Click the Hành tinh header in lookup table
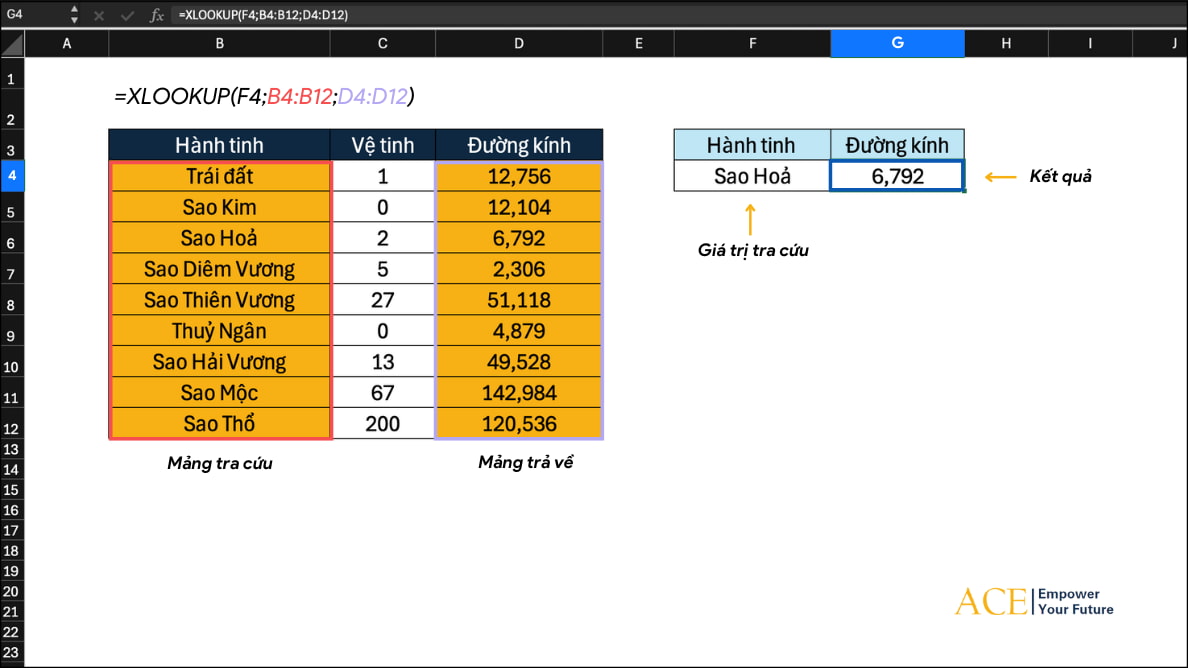 pos(752,145)
